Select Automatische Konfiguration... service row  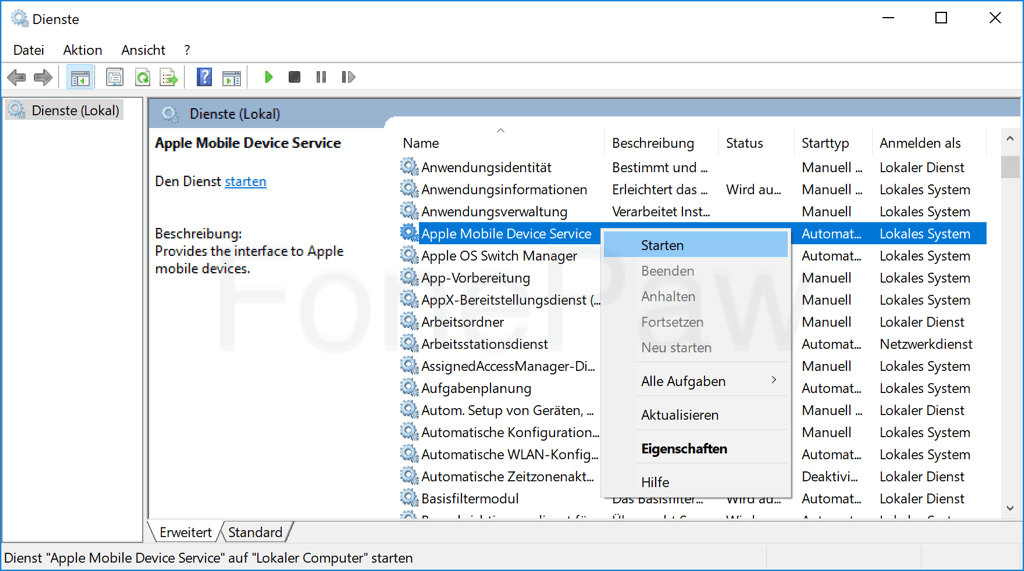coord(510,432)
